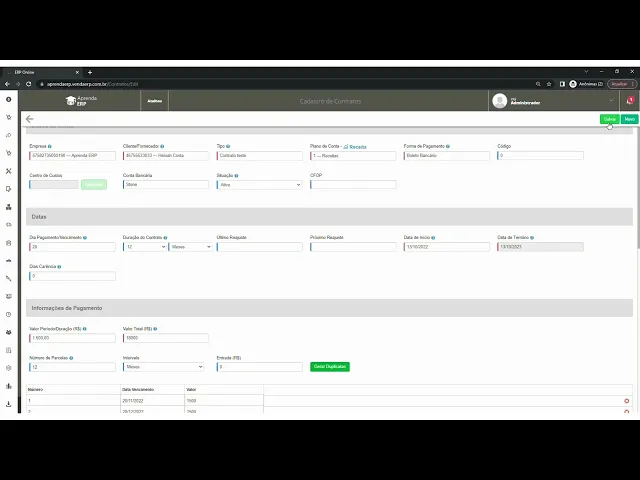The height and width of the screenshot is (480, 640).
Task: Click the Novo button
Action: click(x=629, y=119)
